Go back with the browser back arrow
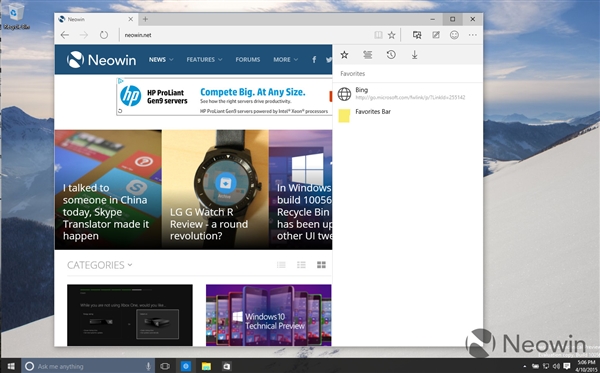The width and height of the screenshot is (600, 373). click(x=65, y=35)
